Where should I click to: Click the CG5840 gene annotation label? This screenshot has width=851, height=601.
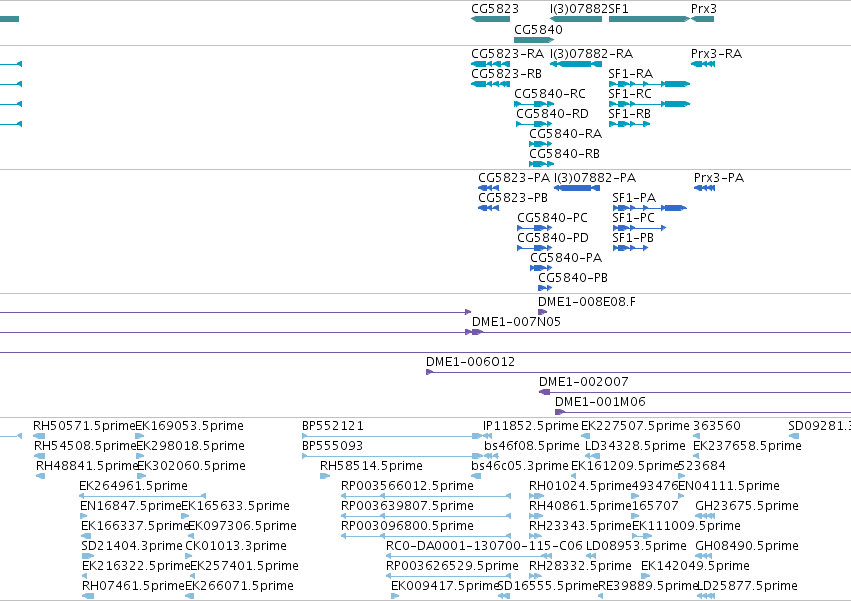click(x=538, y=29)
